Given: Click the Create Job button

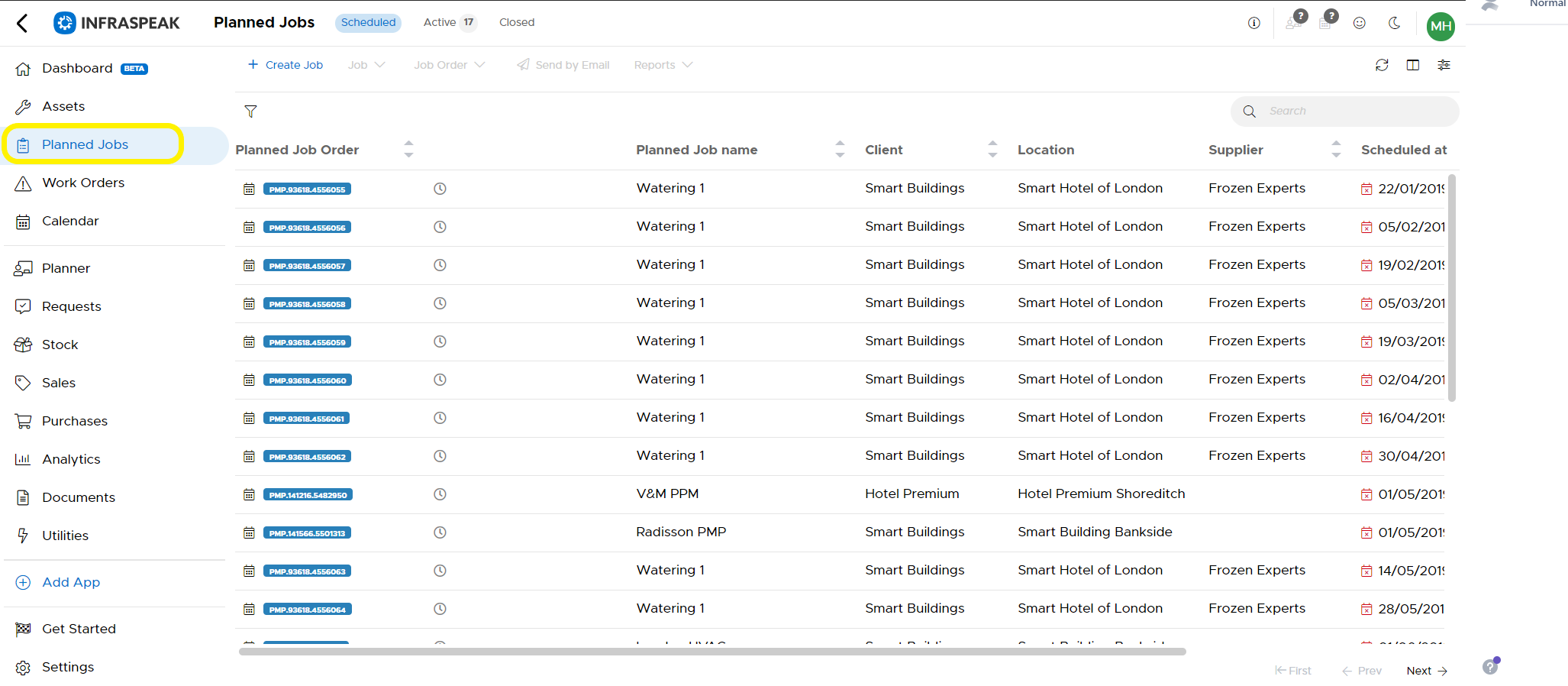Looking at the screenshot, I should [x=286, y=65].
